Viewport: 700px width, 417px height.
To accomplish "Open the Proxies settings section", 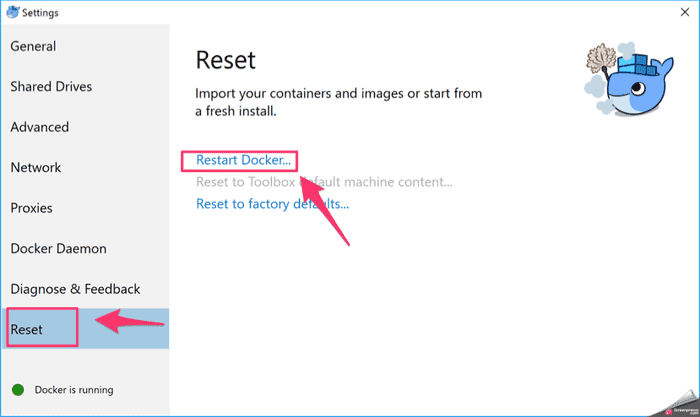I will (x=32, y=208).
